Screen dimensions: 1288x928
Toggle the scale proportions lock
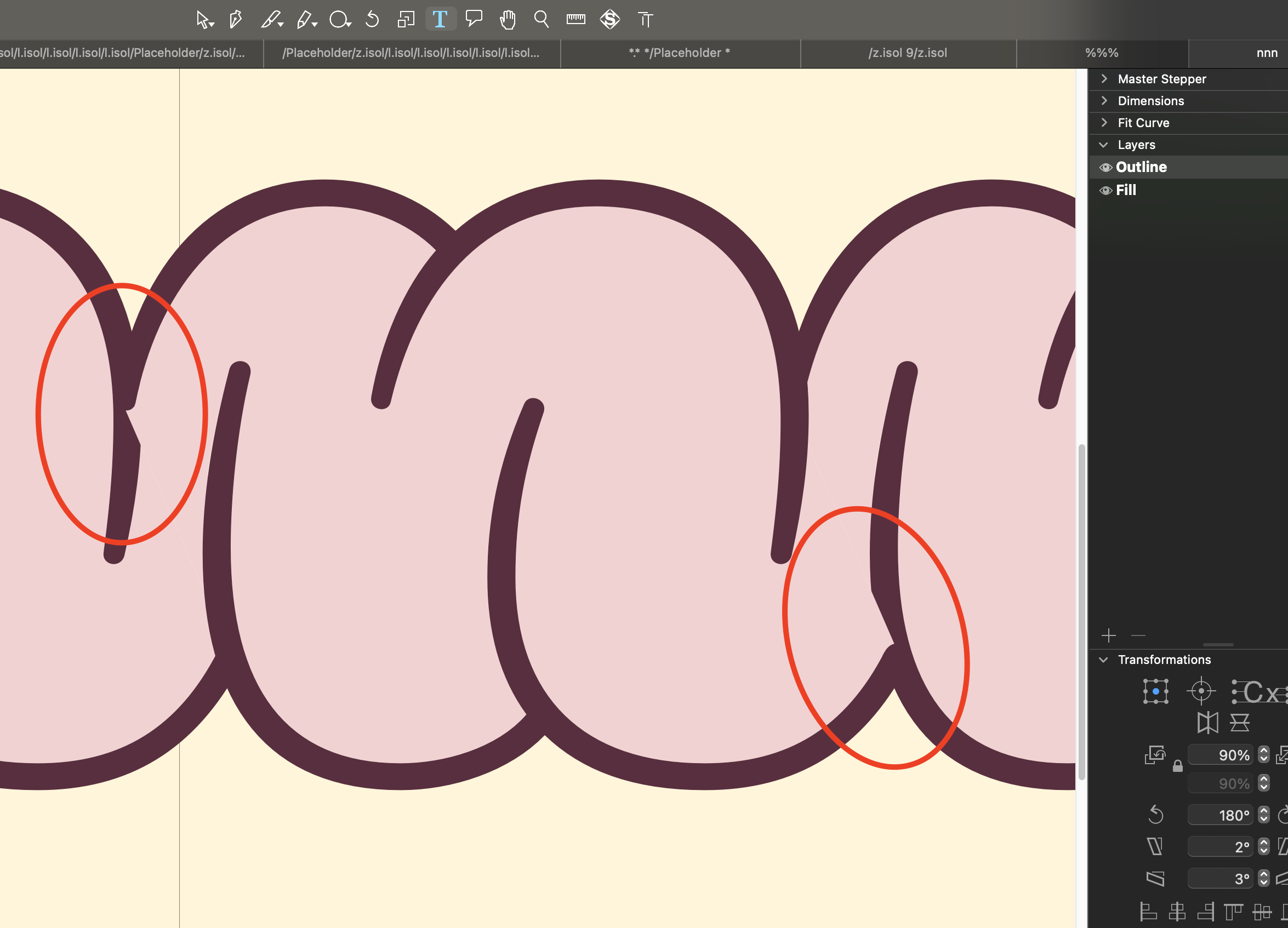point(1177,767)
